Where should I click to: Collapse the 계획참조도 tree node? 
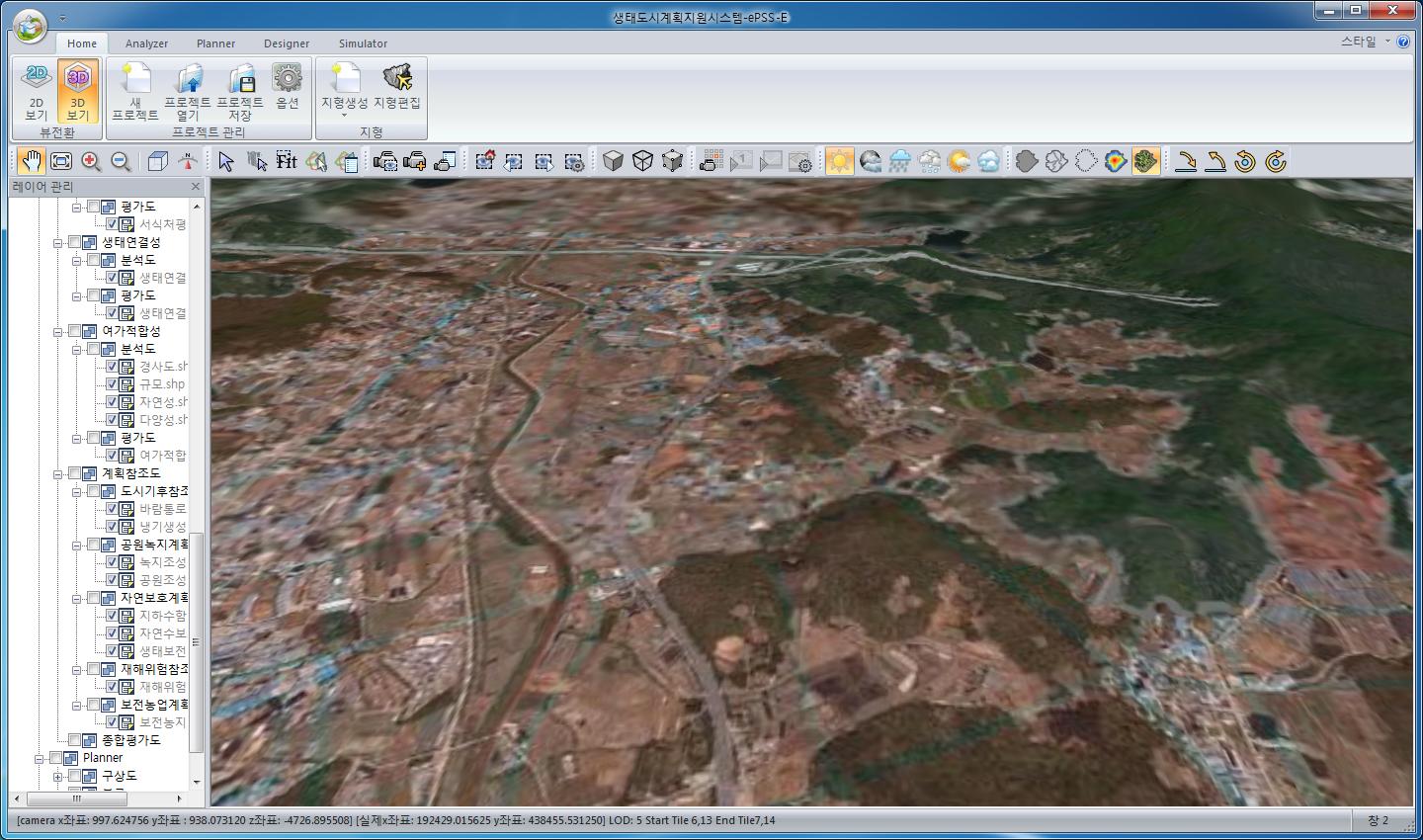pyautogui.click(x=57, y=473)
